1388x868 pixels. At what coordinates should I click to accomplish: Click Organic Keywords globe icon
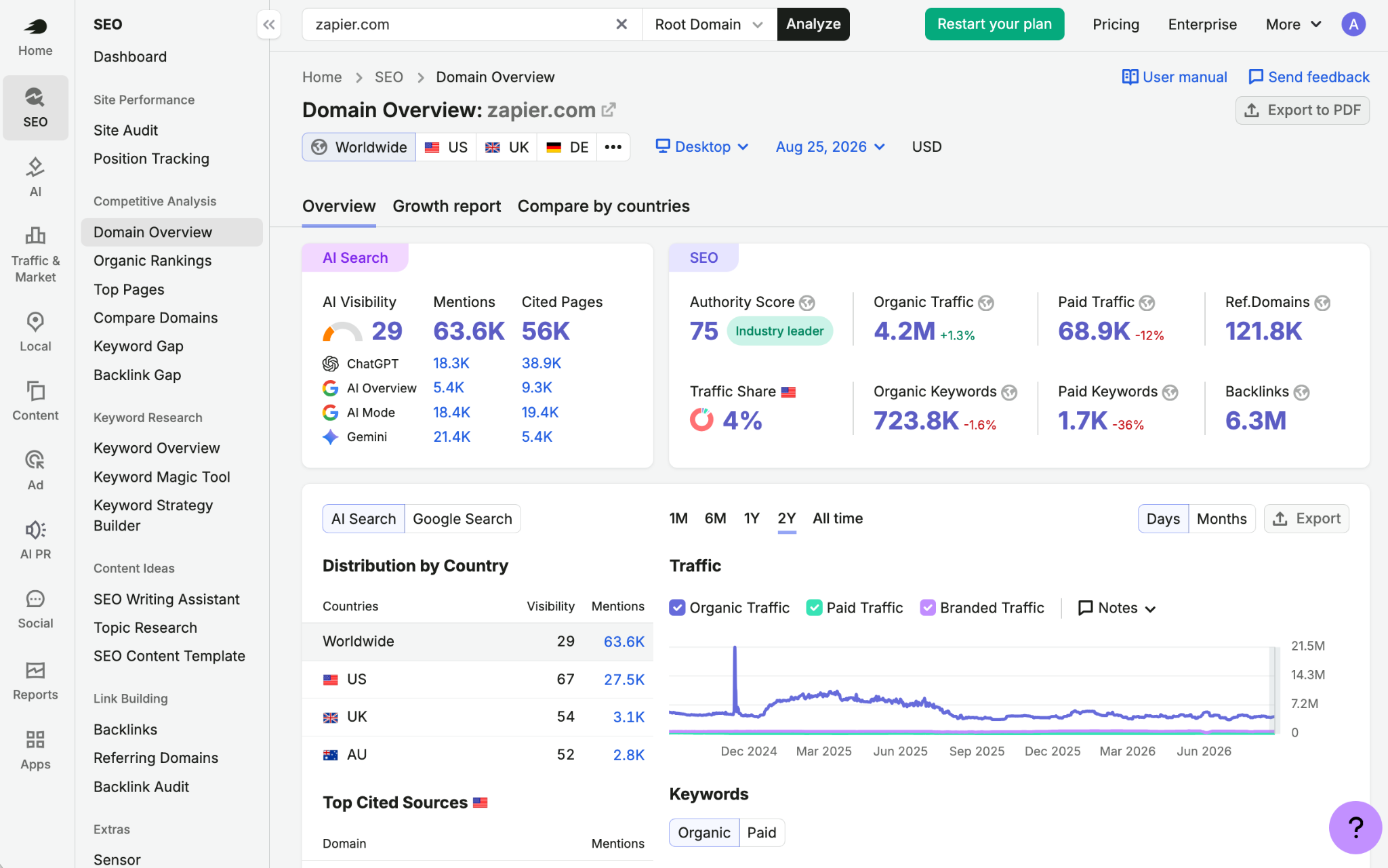pos(1009,392)
